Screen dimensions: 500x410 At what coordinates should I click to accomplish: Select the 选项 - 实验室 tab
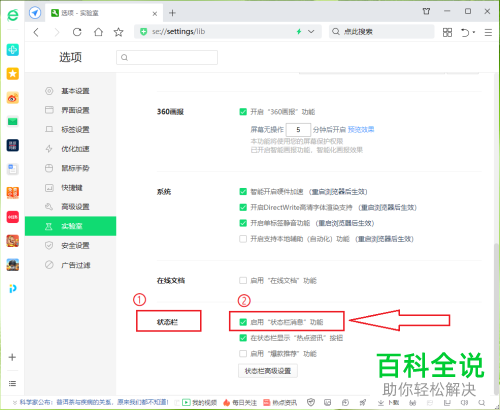pos(104,13)
